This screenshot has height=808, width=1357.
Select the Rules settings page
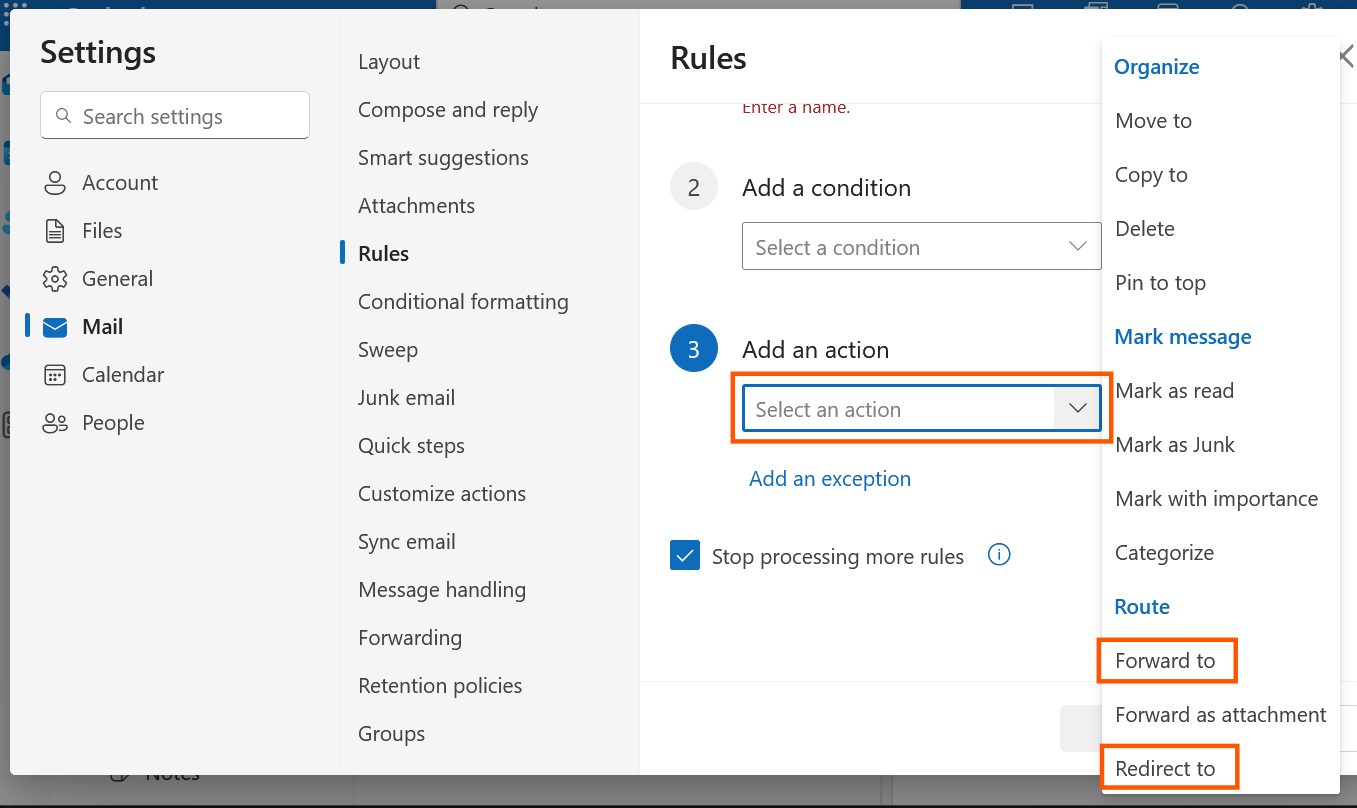point(383,254)
